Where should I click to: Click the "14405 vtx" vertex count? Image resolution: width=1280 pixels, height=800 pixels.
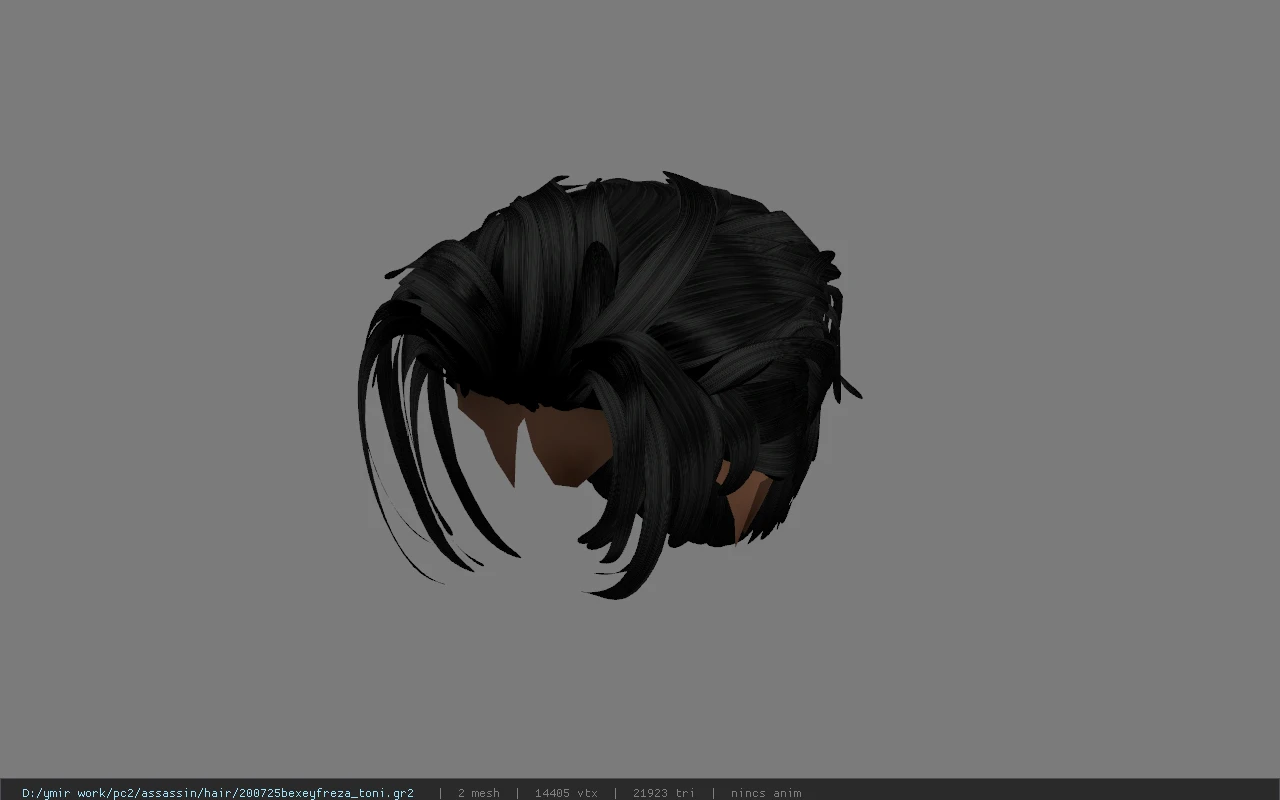click(566, 793)
